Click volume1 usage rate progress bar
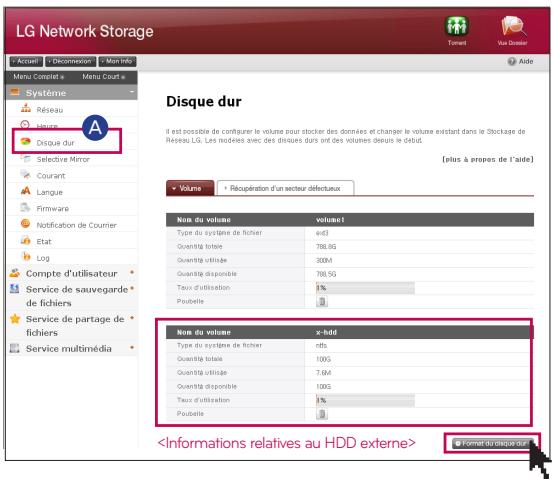The height and width of the screenshot is (479, 553). (x=365, y=288)
